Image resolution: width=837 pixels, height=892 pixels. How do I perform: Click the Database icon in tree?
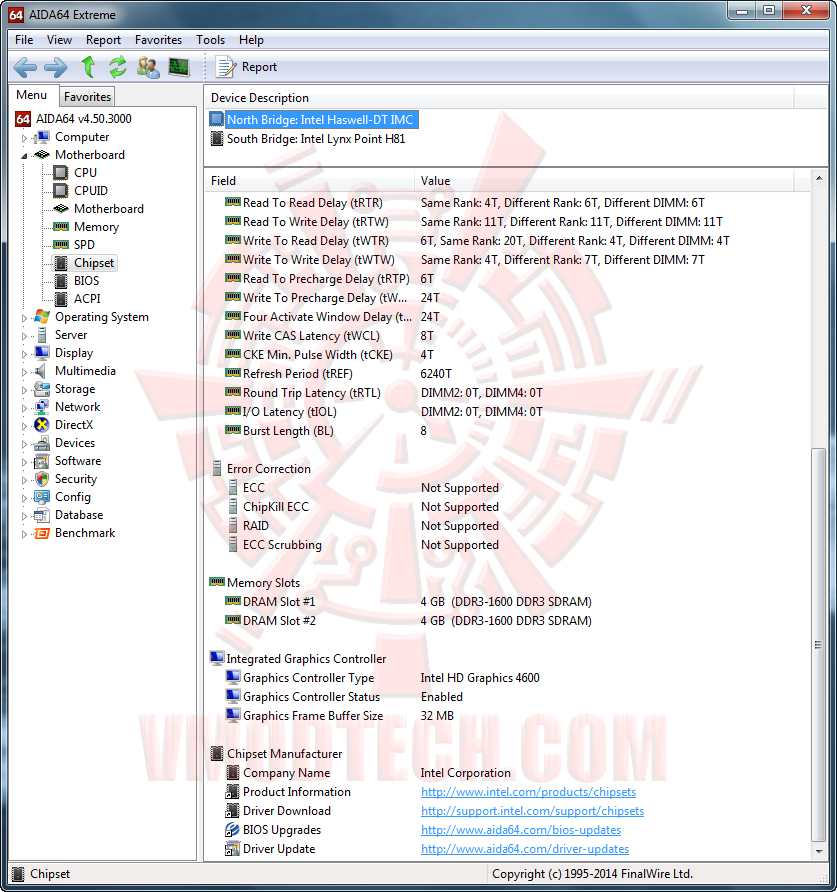coord(42,515)
